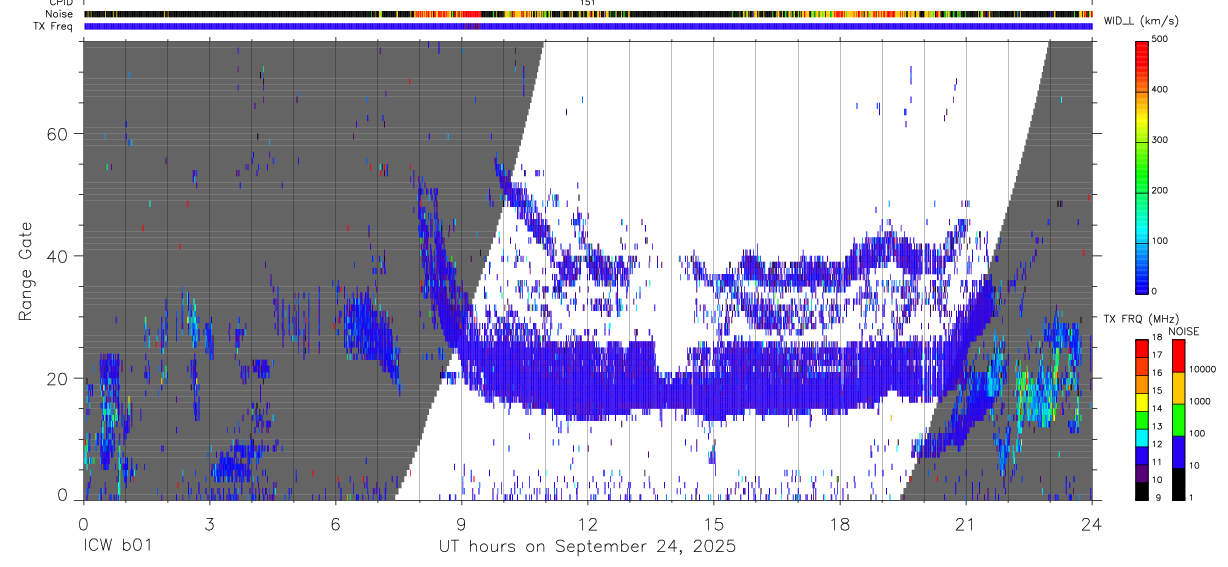Click the "18" label on TX FRQ legend
1228x567 pixels.
point(1157,337)
